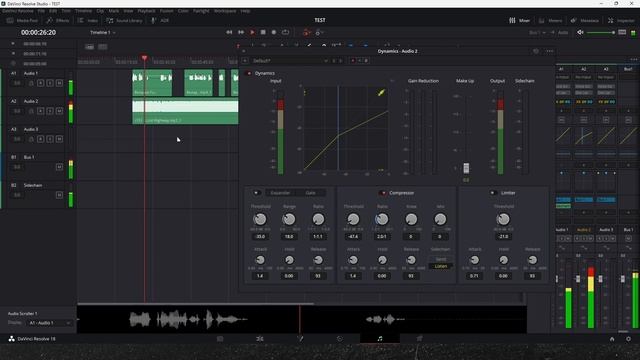
Task: Open the Audio Scroller display track dropdown
Action: (x=49, y=323)
